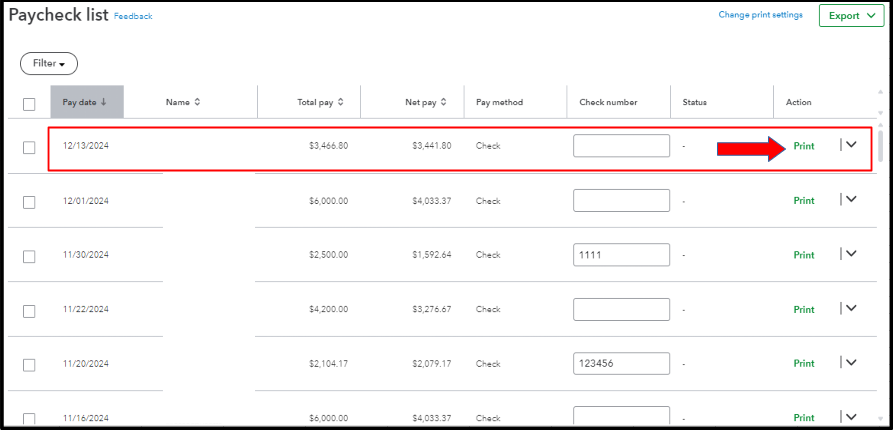Click check number field containing 1111
The image size is (893, 430).
pos(621,255)
